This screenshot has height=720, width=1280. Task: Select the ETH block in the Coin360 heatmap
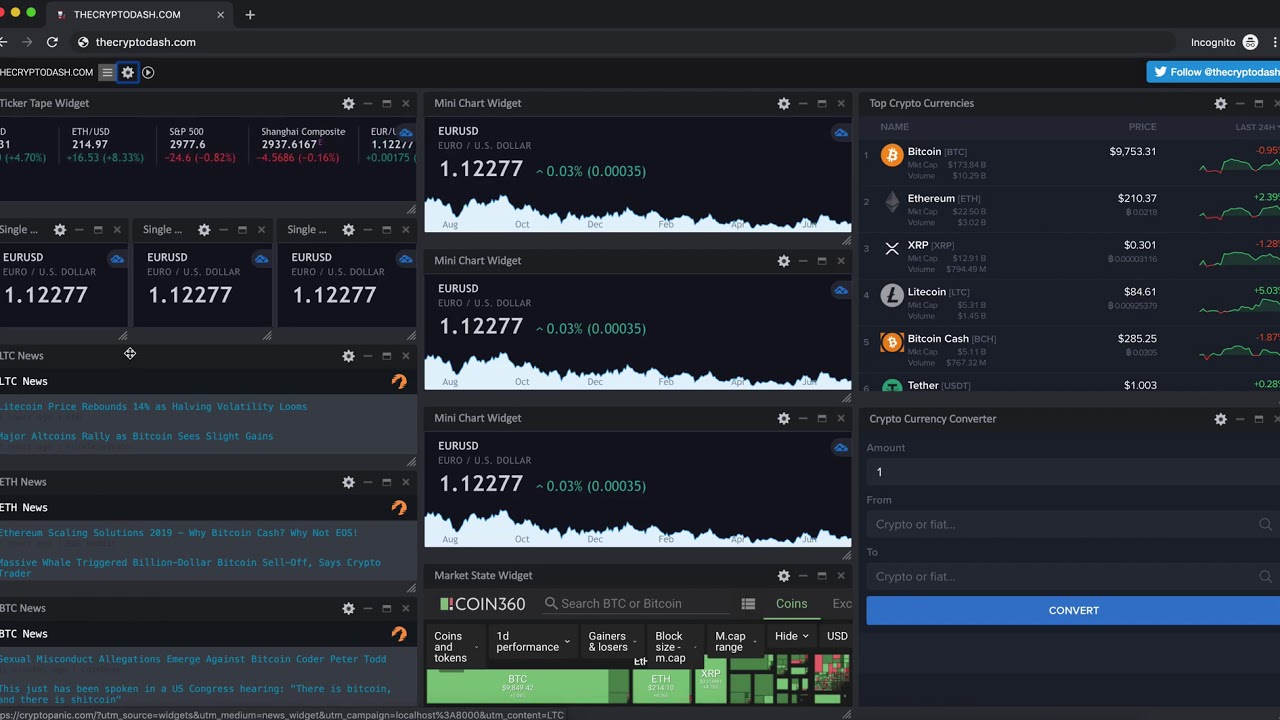[x=660, y=685]
